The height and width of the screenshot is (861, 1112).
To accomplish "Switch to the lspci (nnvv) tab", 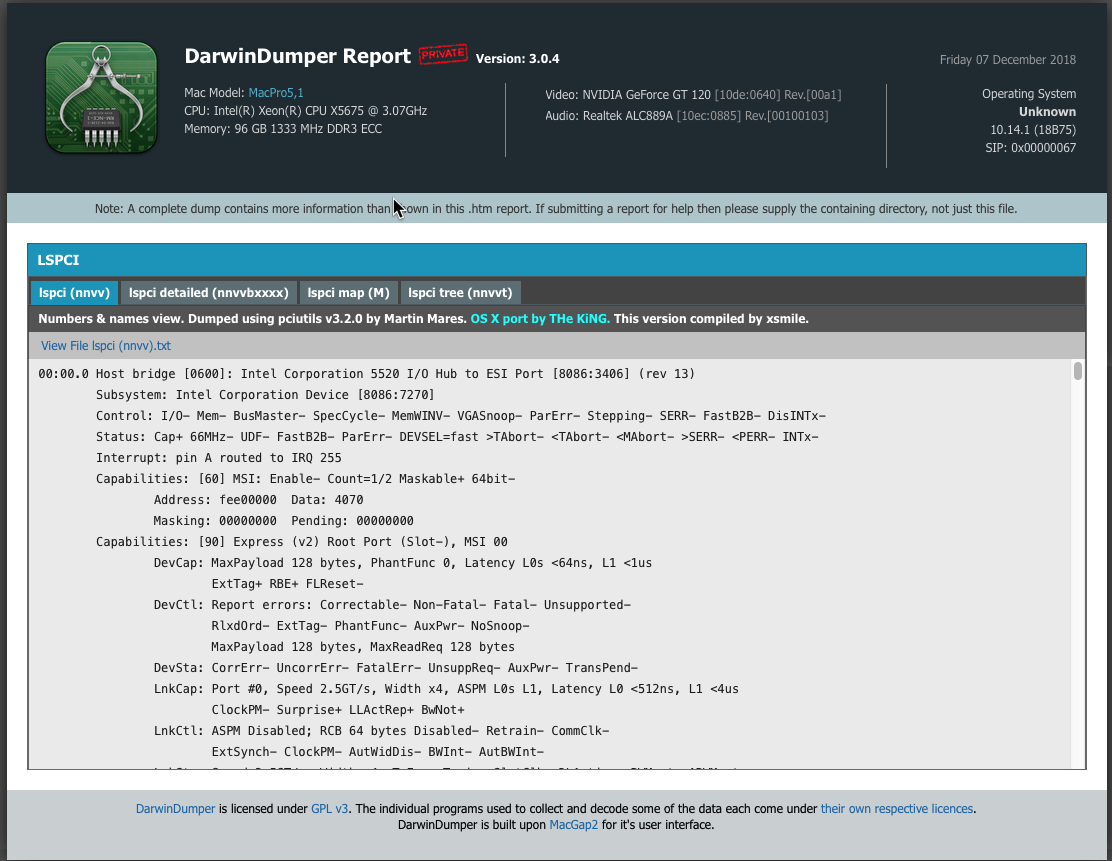I will coord(74,292).
